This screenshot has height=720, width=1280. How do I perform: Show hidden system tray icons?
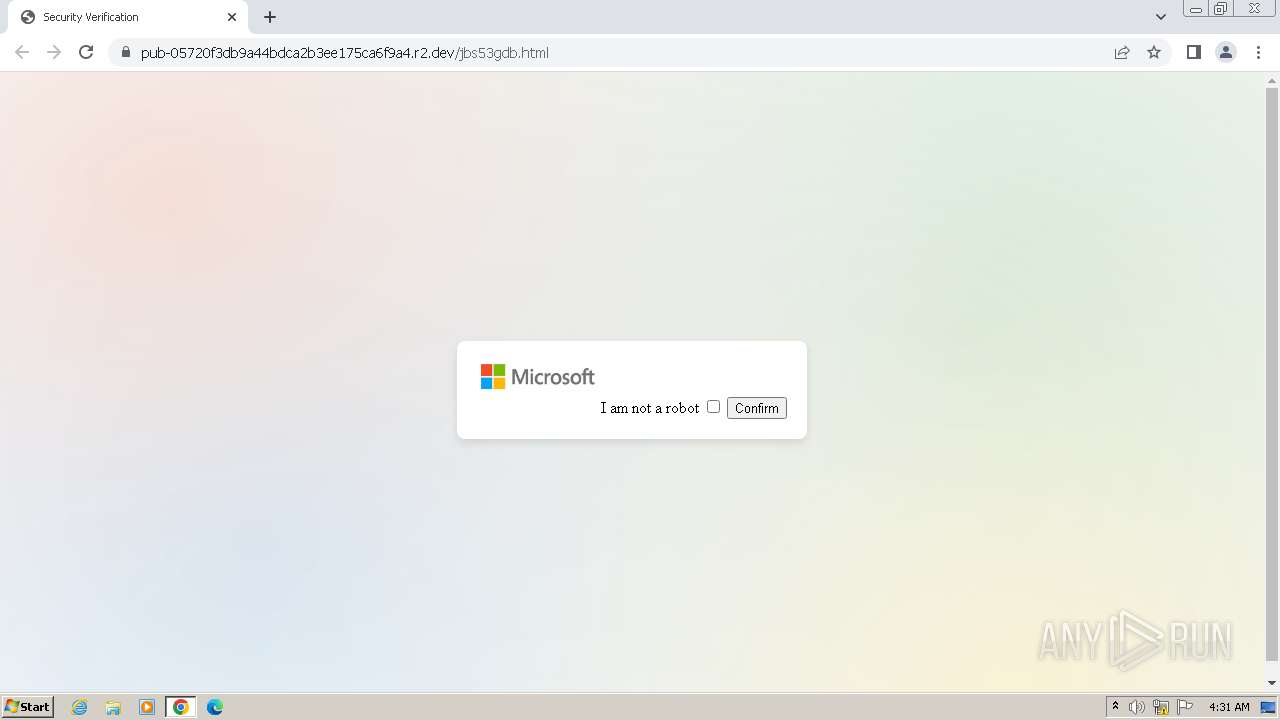coord(1116,707)
